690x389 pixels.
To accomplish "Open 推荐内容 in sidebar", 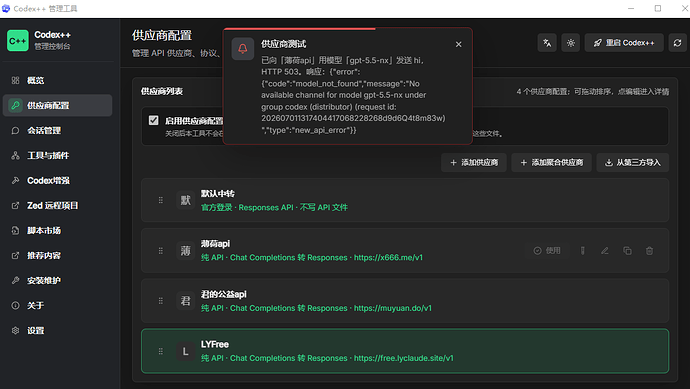I will tap(57, 256).
